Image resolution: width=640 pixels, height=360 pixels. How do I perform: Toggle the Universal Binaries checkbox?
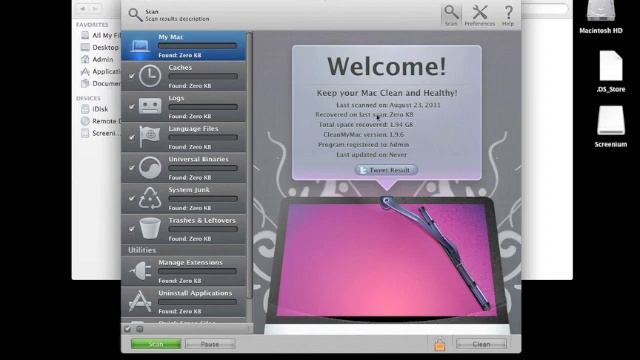click(x=131, y=168)
